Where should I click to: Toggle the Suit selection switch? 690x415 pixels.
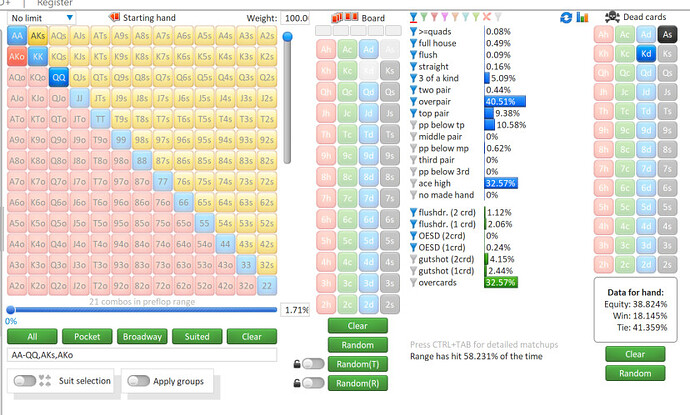(x=23, y=380)
